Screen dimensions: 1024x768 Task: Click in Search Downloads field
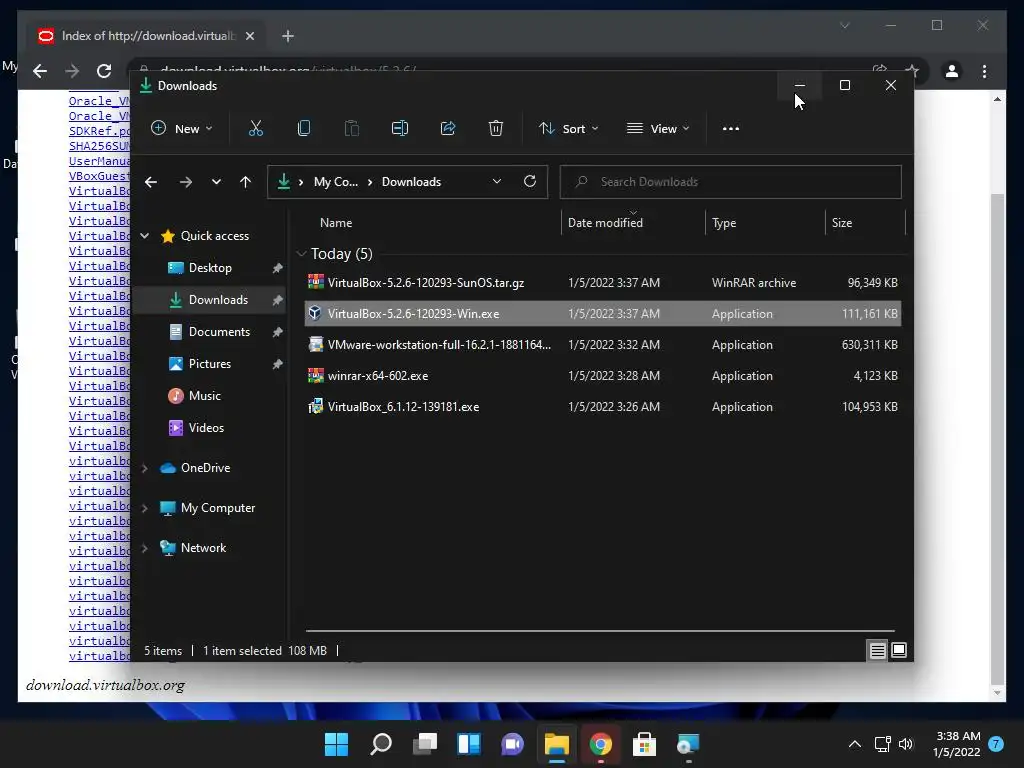731,182
